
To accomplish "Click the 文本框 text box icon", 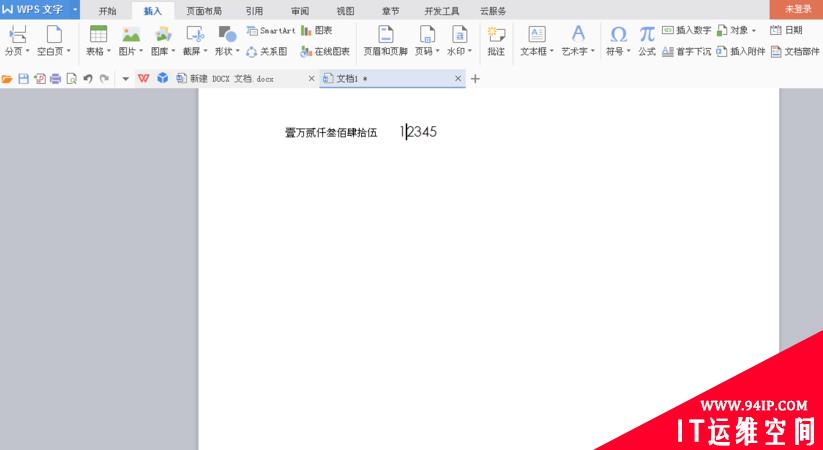I will click(x=537, y=35).
